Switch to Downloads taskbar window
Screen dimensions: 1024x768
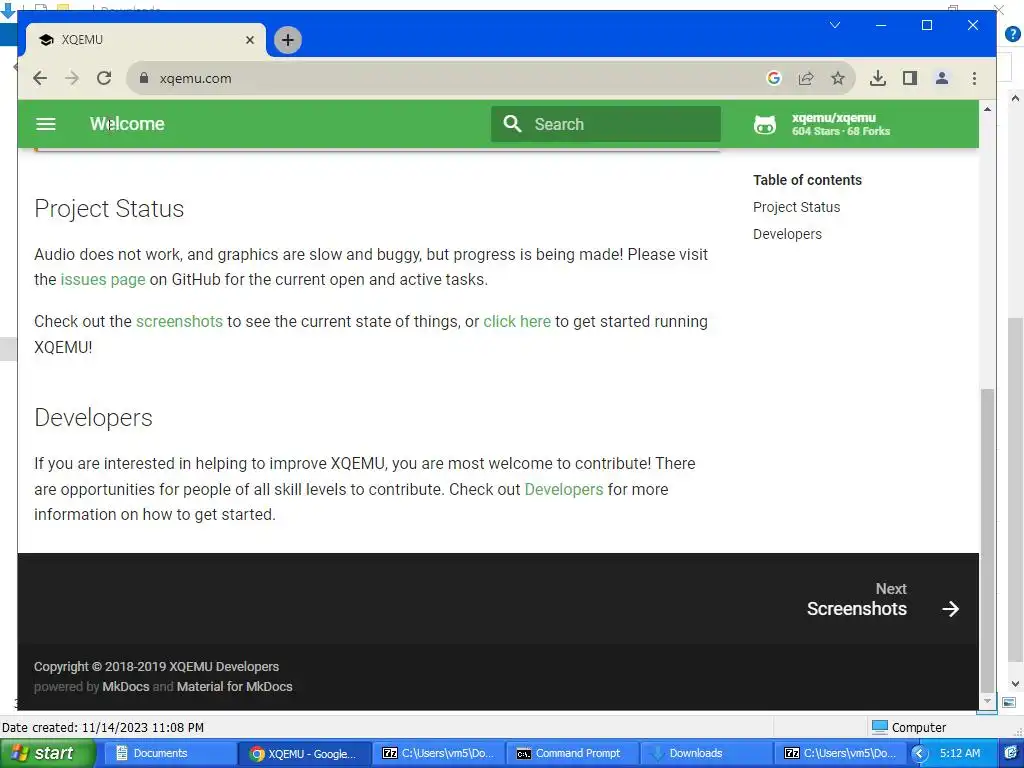point(707,753)
